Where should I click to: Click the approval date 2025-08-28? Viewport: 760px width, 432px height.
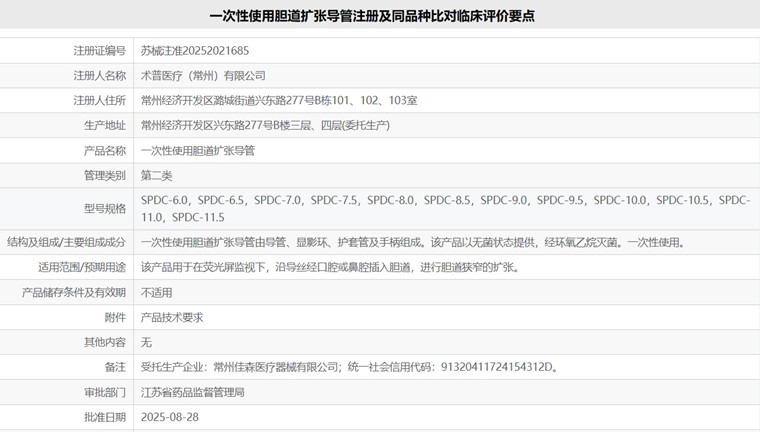click(170, 416)
